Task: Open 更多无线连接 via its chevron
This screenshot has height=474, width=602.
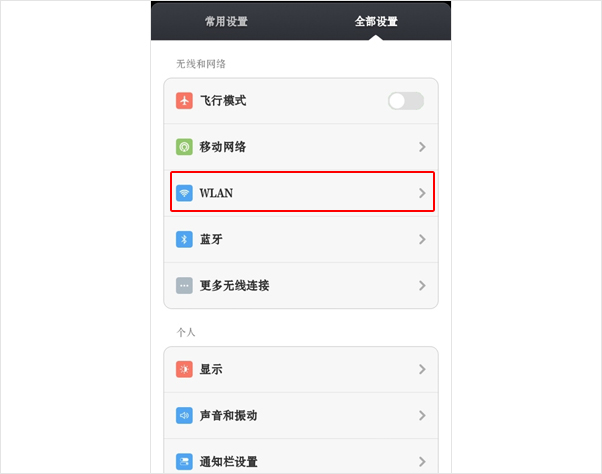Action: pos(422,286)
